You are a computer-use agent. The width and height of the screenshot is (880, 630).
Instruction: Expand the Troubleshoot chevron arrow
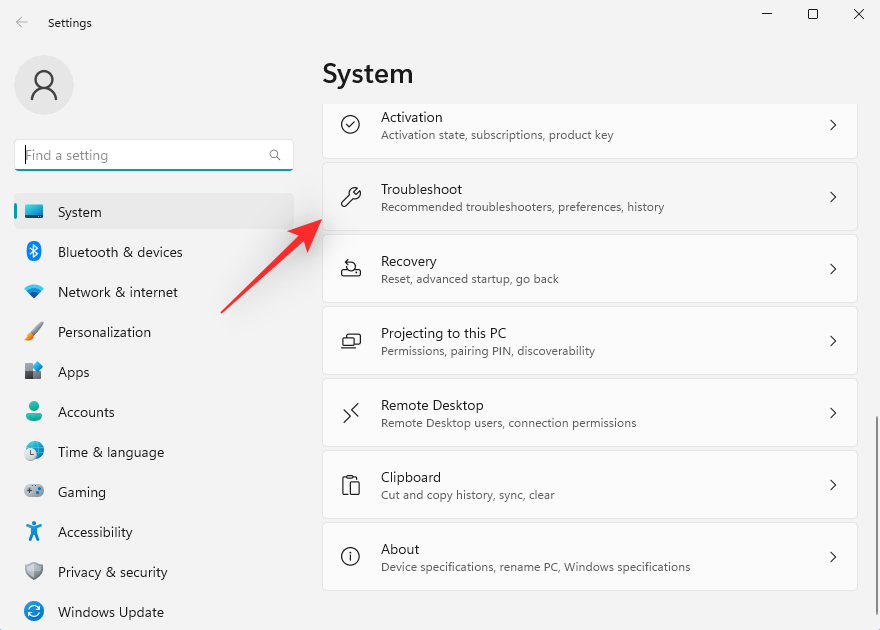pos(833,197)
